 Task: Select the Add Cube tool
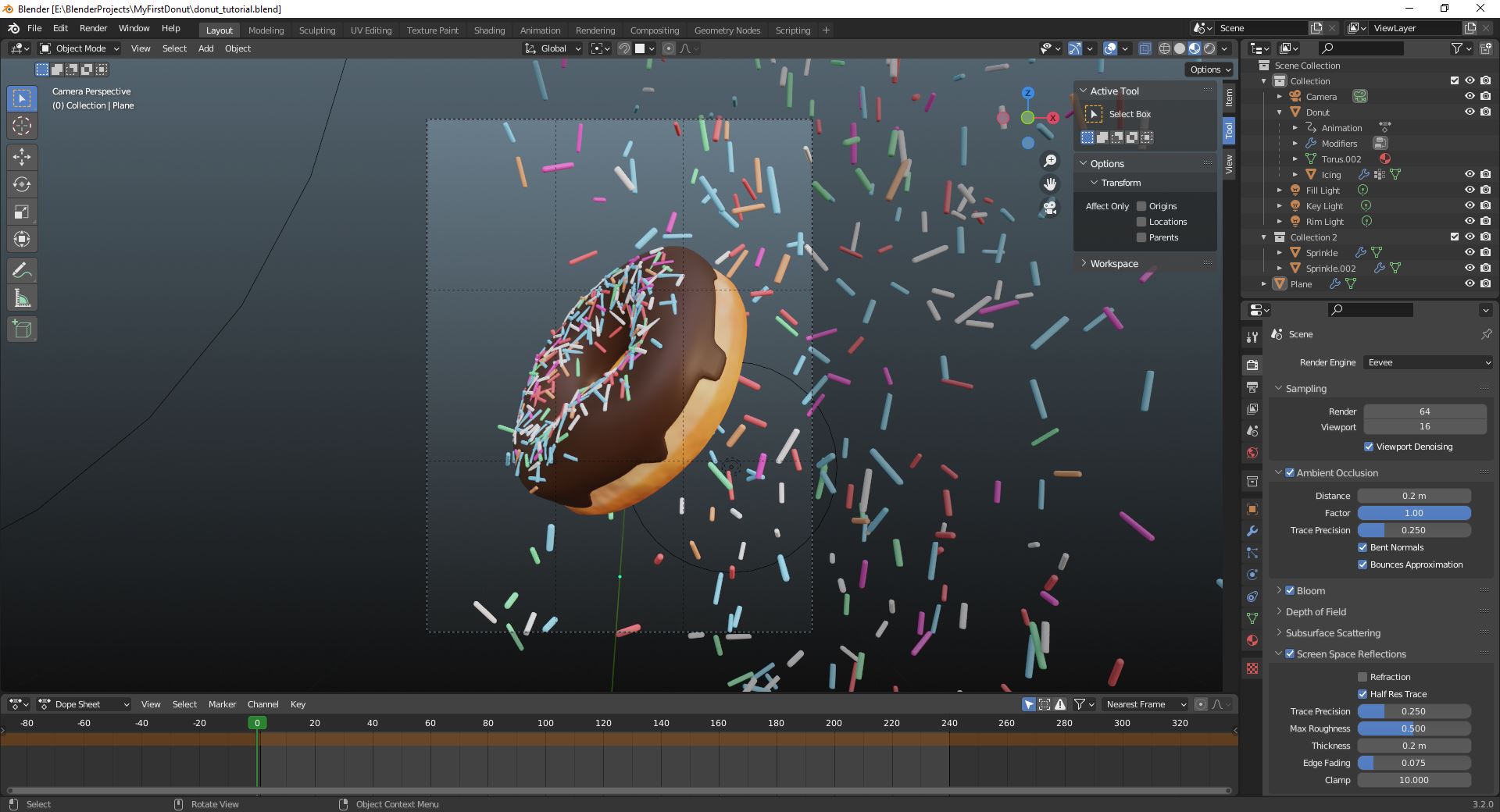22,329
